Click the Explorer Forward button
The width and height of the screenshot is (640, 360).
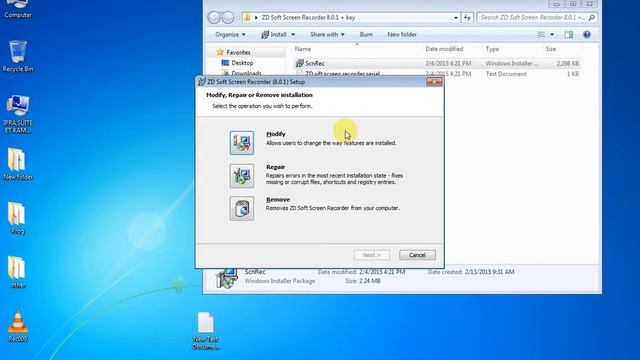228,18
